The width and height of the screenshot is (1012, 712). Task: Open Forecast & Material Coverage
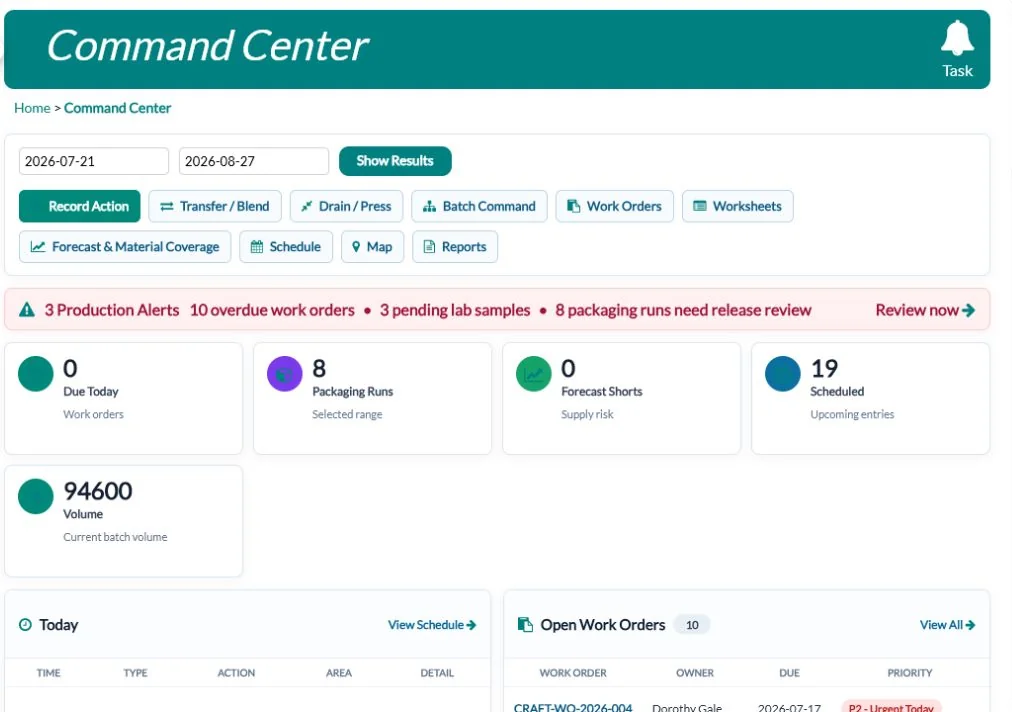pyautogui.click(x=125, y=247)
